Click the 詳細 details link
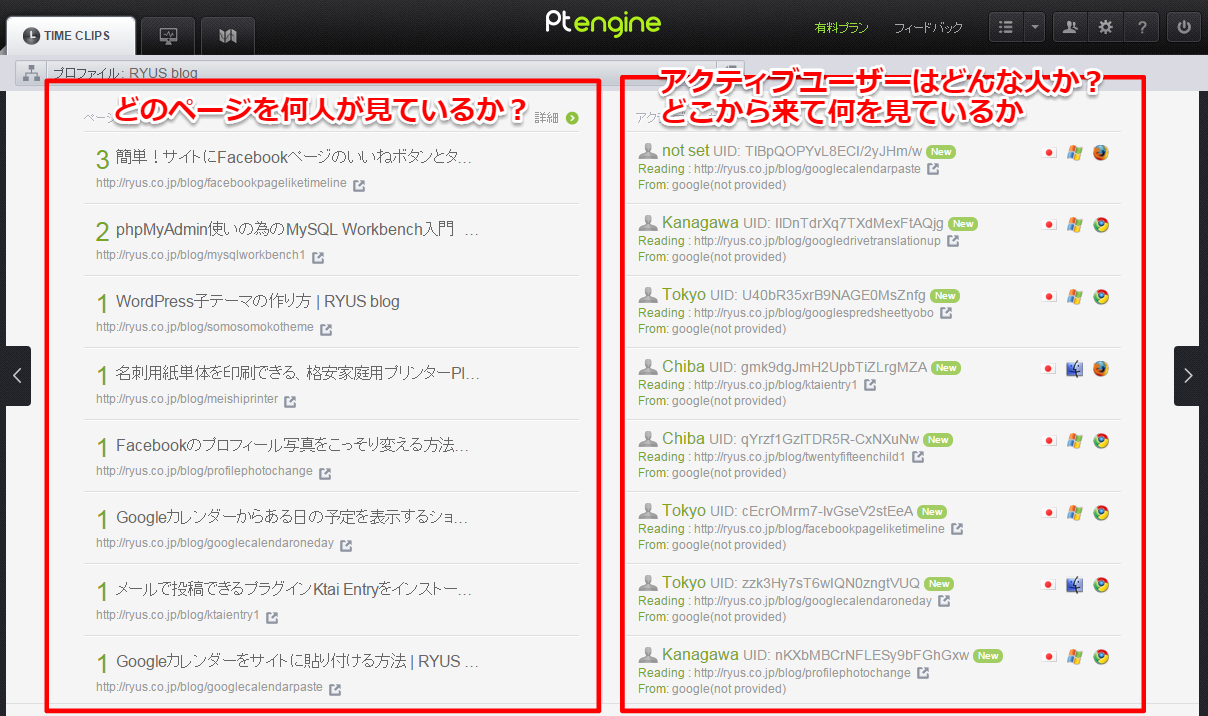The width and height of the screenshot is (1208, 716). (556, 118)
